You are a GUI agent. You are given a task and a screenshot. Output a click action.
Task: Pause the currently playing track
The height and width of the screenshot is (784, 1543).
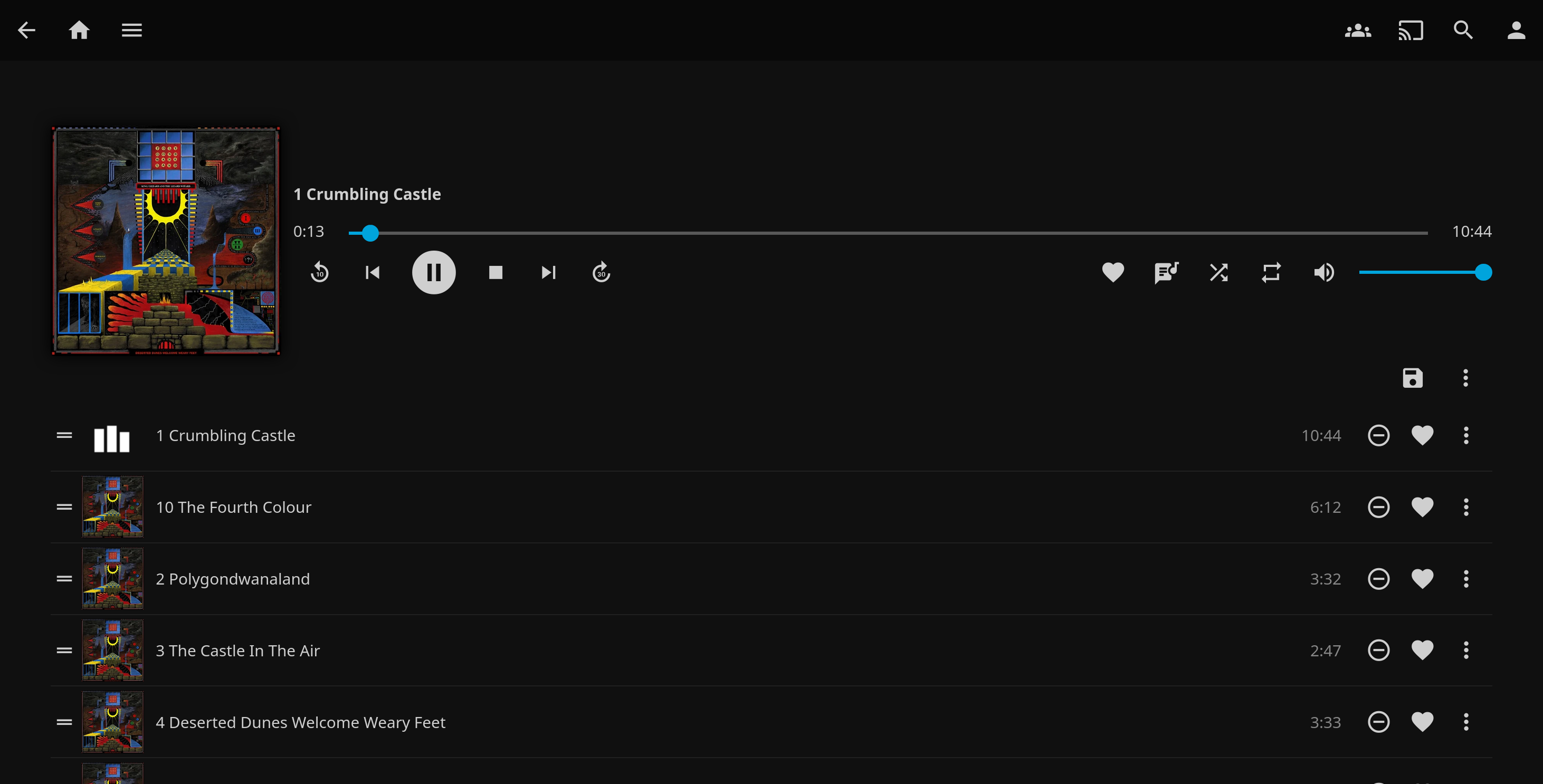pos(434,273)
